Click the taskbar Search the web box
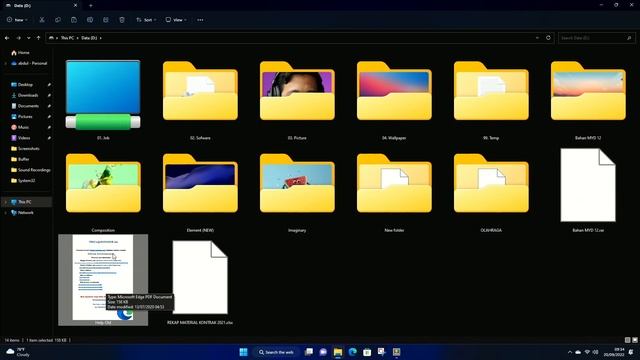Image resolution: width=640 pixels, height=360 pixels. [276, 352]
